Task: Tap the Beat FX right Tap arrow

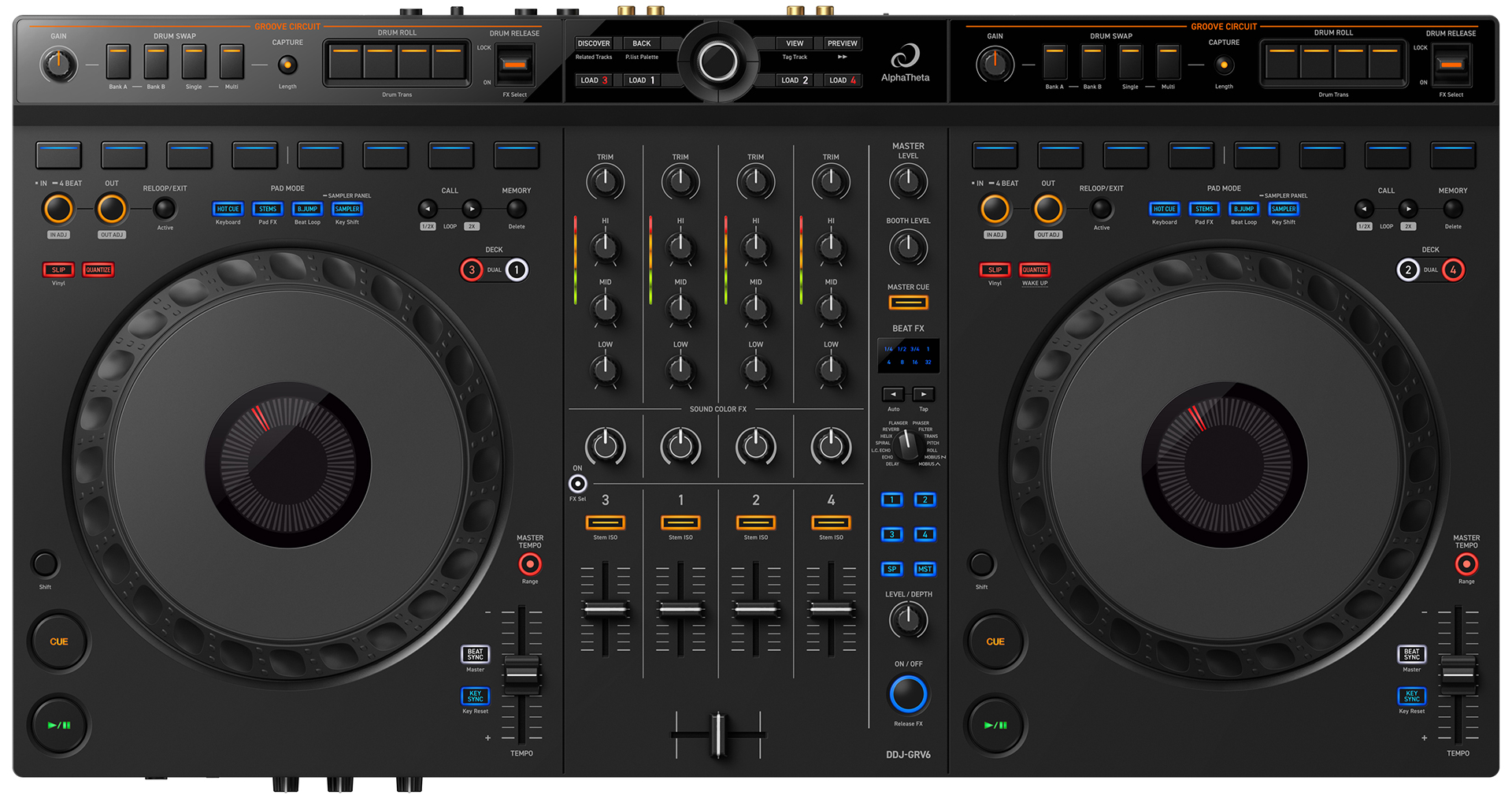Action: 923,394
